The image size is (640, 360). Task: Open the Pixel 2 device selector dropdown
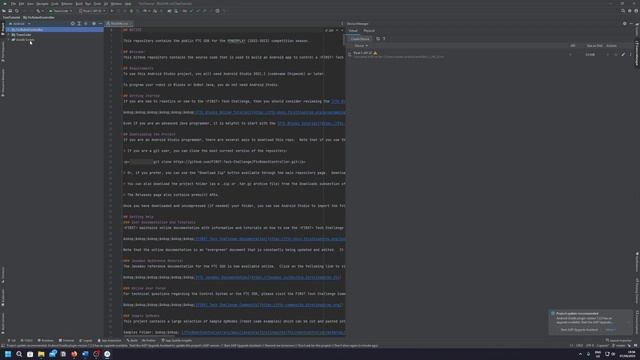click(x=92, y=11)
